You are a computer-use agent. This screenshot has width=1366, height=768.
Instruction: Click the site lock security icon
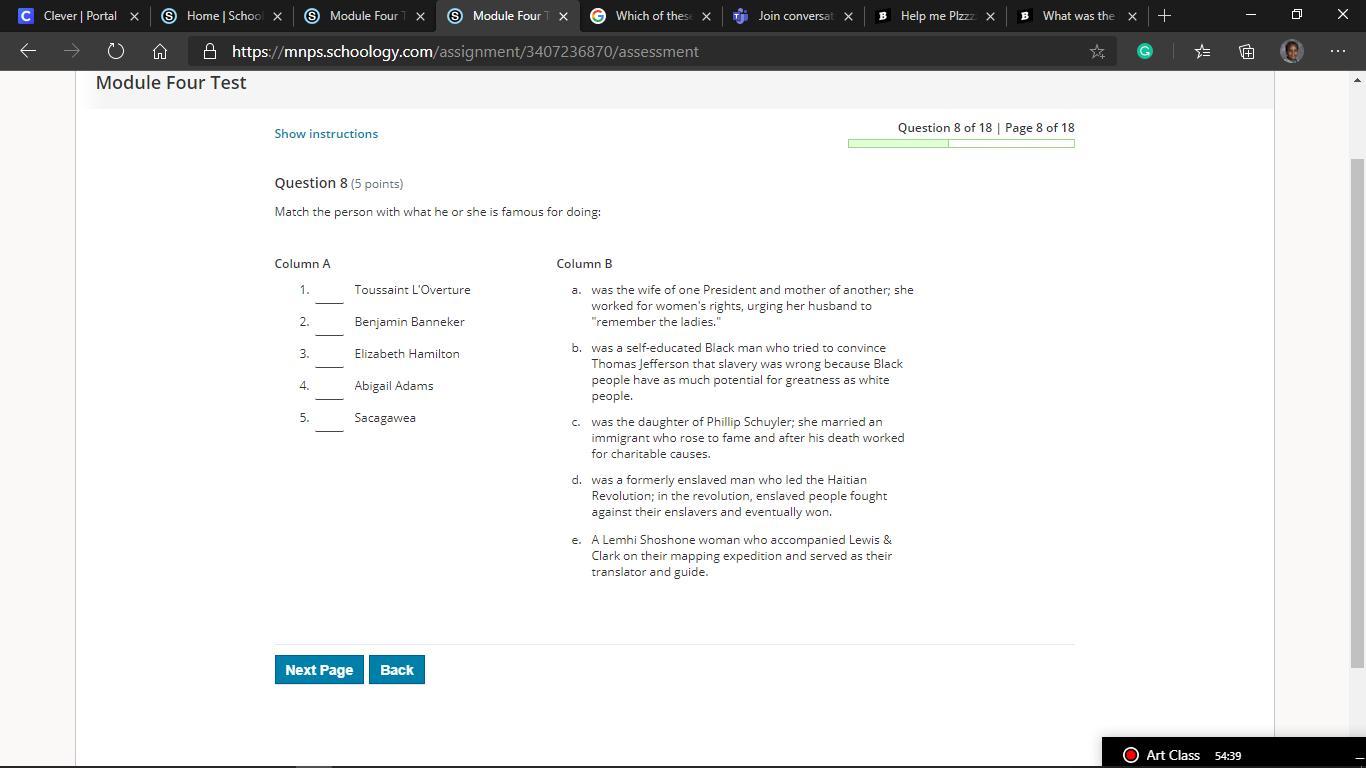(x=210, y=51)
